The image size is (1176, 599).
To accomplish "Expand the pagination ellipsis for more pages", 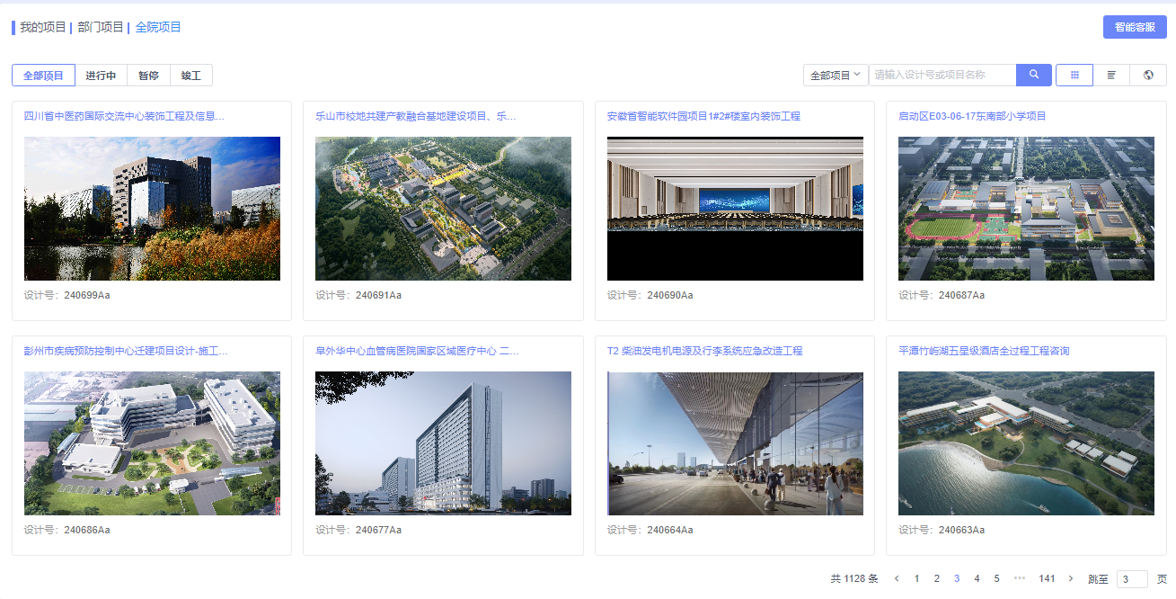I will coord(1019,579).
